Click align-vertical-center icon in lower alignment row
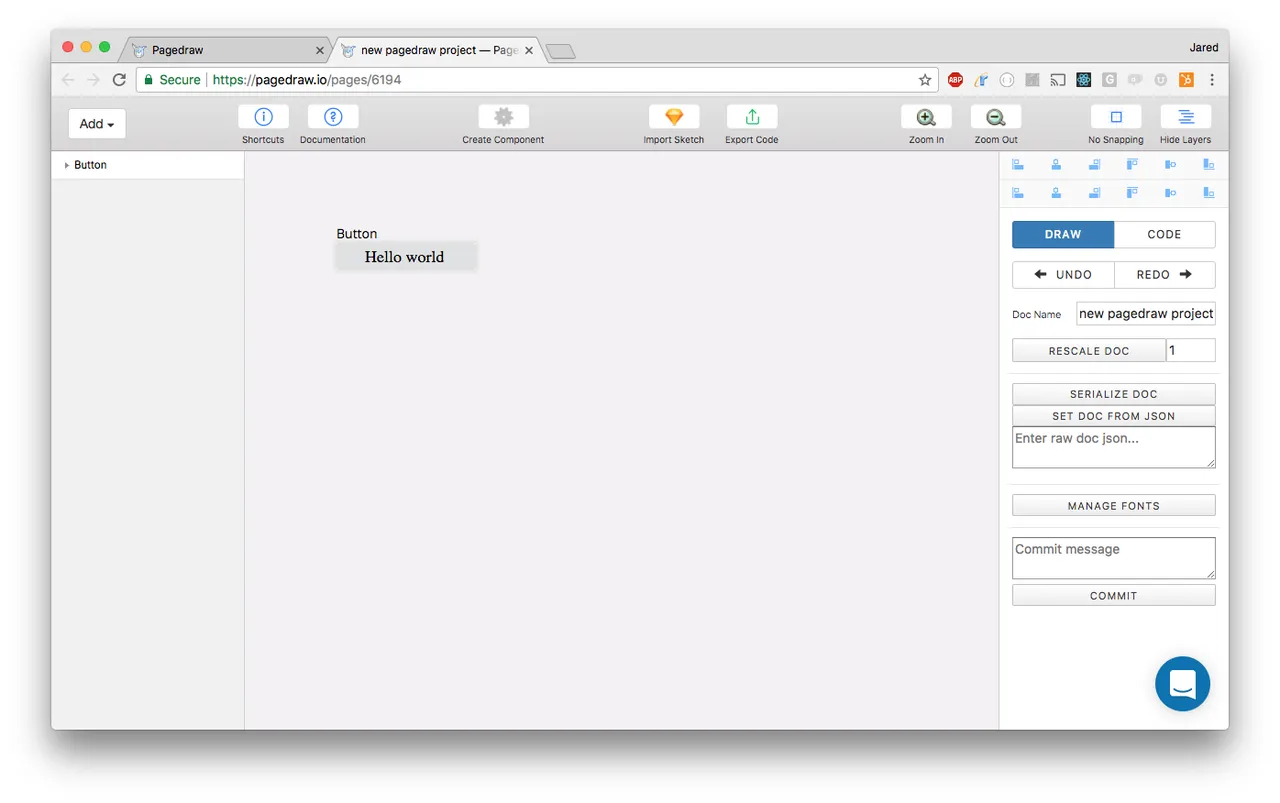This screenshot has width=1280, height=803. pyautogui.click(x=1170, y=193)
